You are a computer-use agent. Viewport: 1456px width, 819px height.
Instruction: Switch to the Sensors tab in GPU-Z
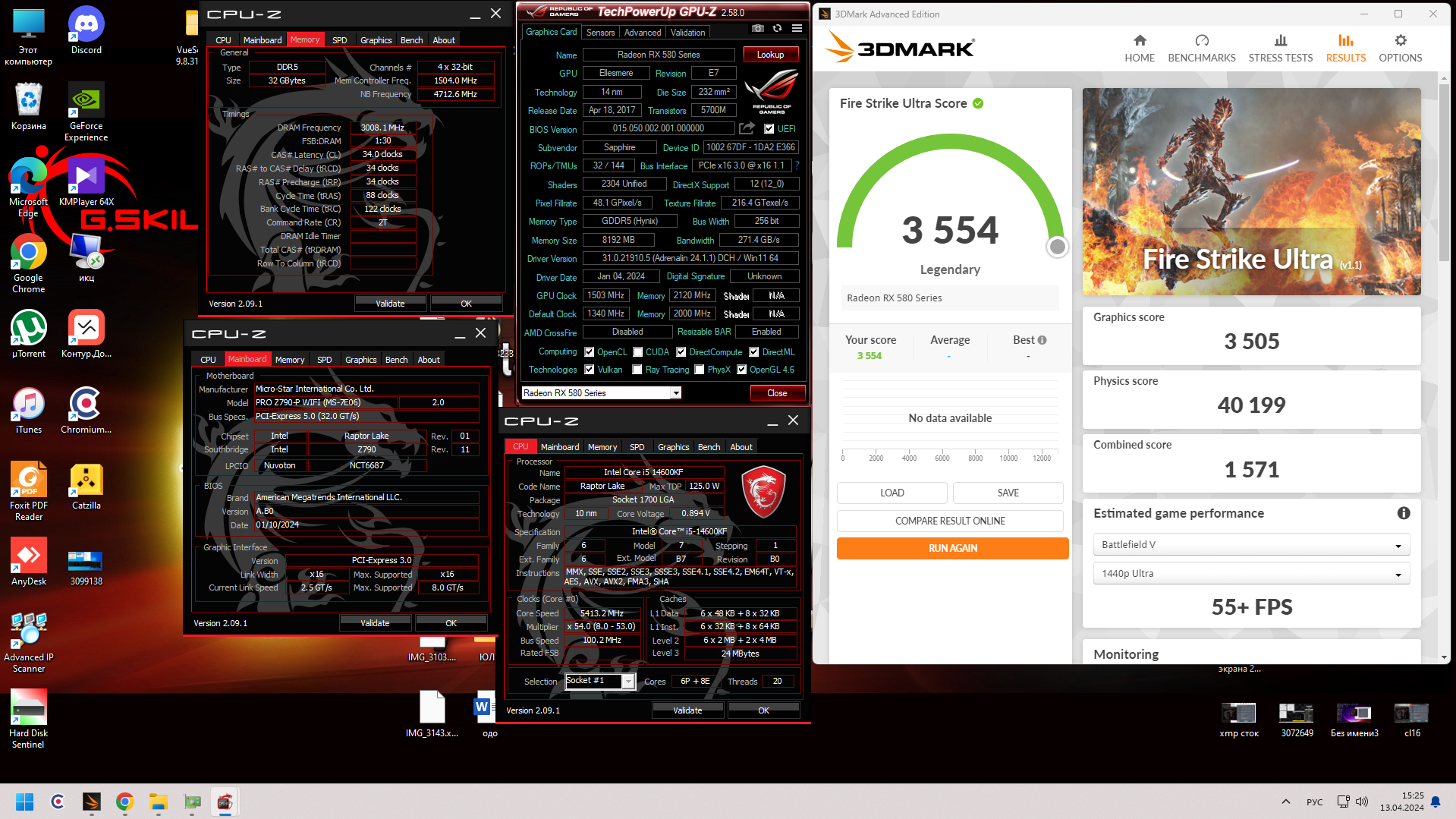pyautogui.click(x=600, y=33)
